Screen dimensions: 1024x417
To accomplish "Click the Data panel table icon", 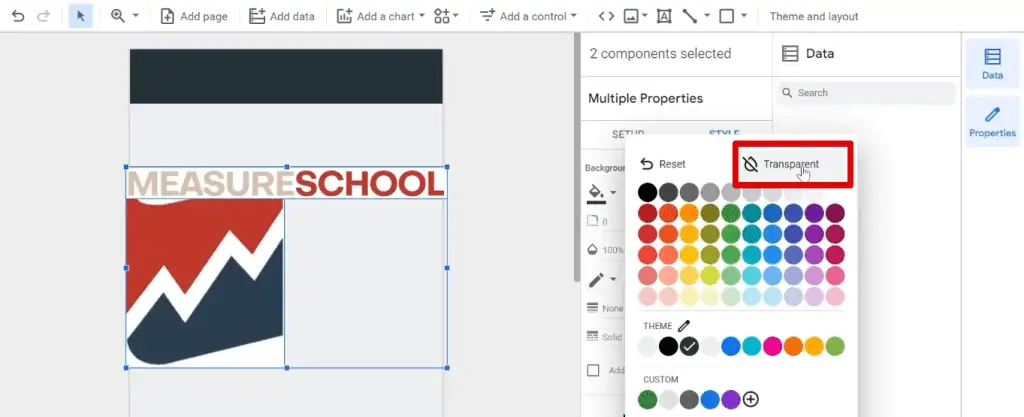I will tap(790, 54).
